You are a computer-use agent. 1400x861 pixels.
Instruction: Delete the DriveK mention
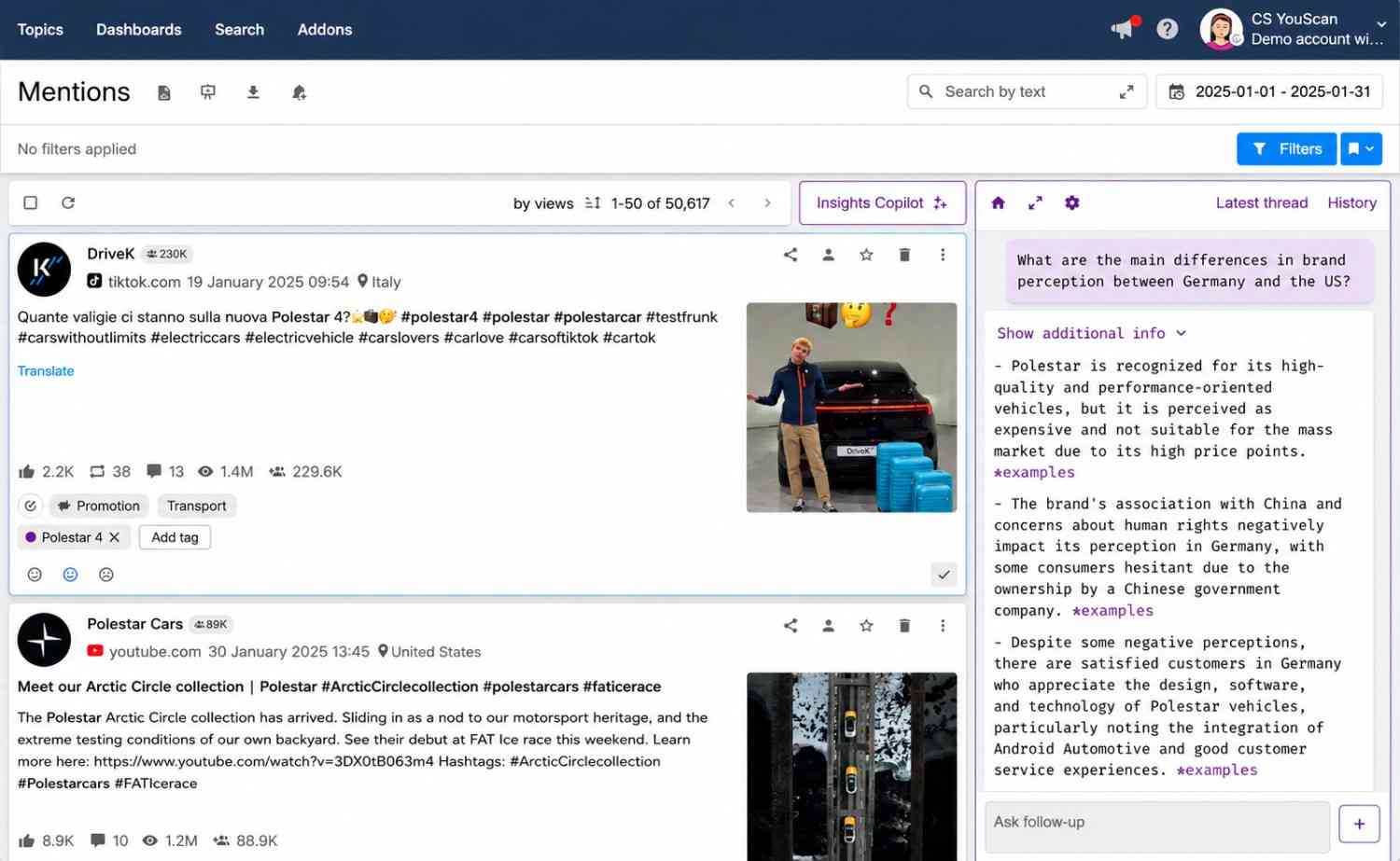point(904,255)
